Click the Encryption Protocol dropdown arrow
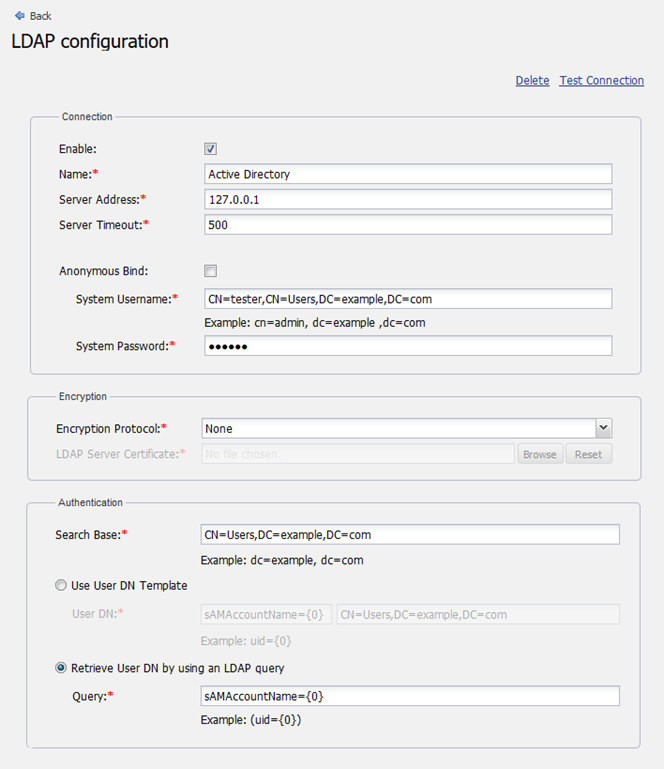664x769 pixels. click(x=603, y=428)
